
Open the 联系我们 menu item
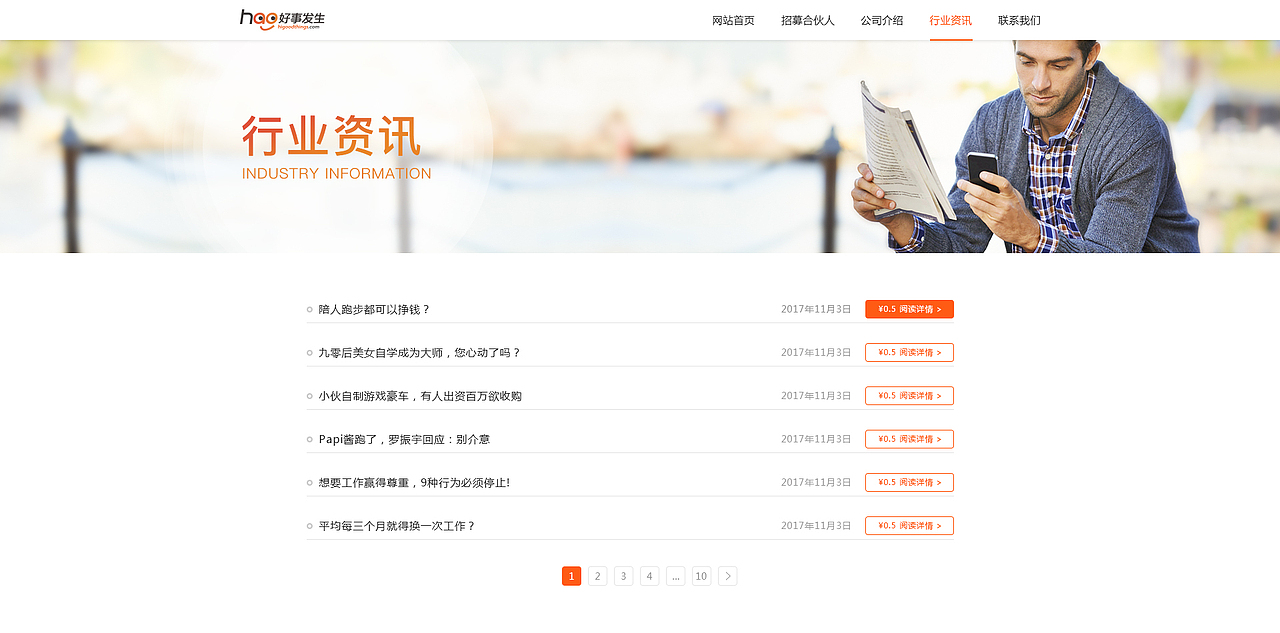[1019, 20]
